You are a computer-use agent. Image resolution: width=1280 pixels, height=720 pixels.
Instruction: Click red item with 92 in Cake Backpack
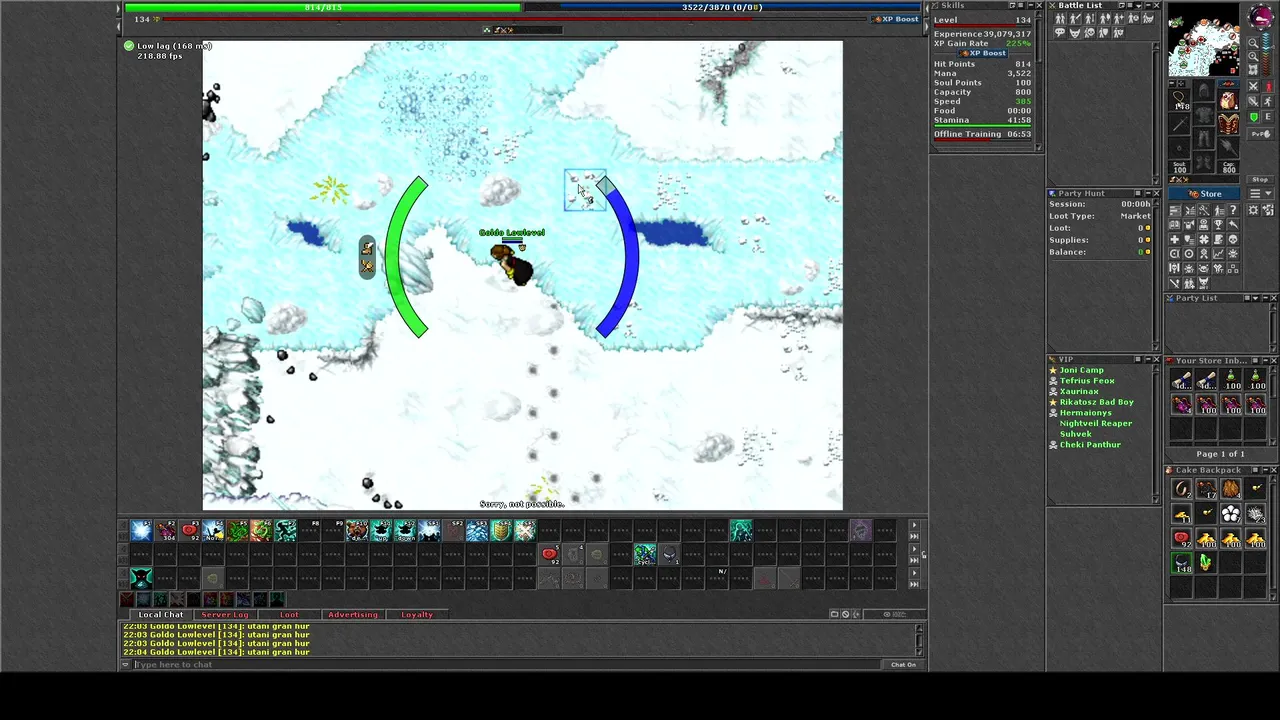pos(1182,538)
